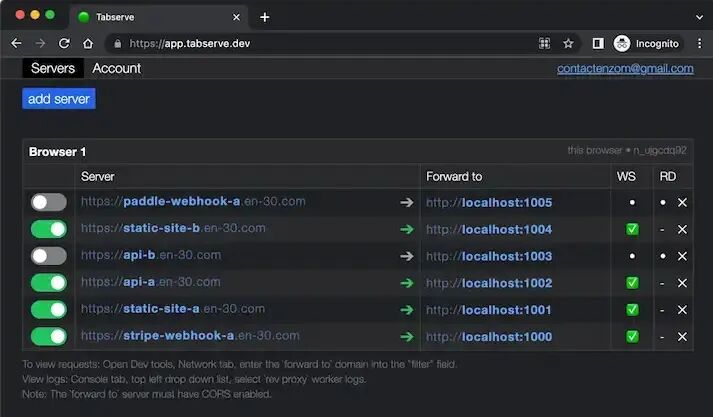Click RD dot for paddle-webhook-a row

663,202
